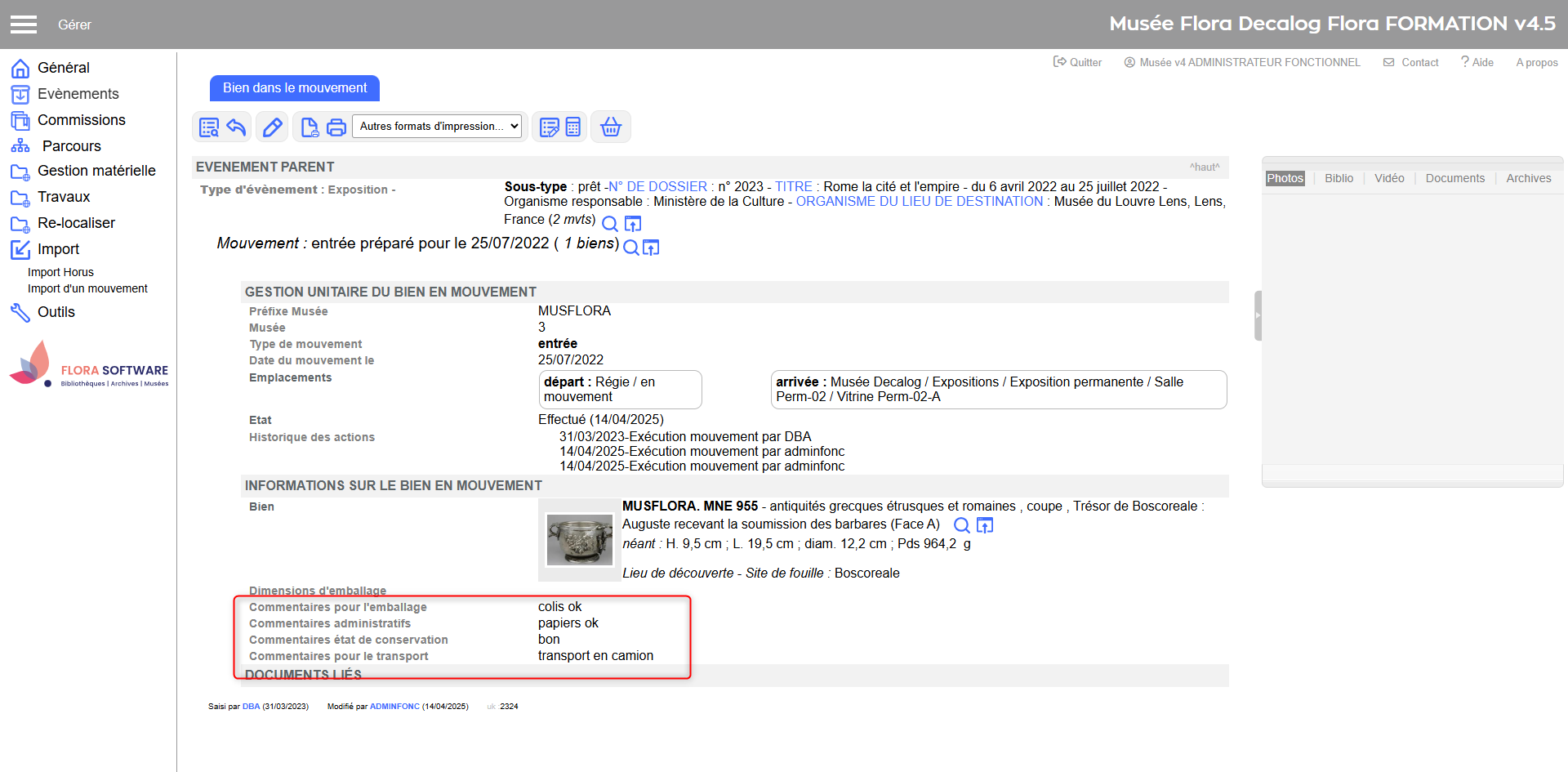Click the Quitter link
Viewport: 1568px width, 772px height.
click(1077, 62)
